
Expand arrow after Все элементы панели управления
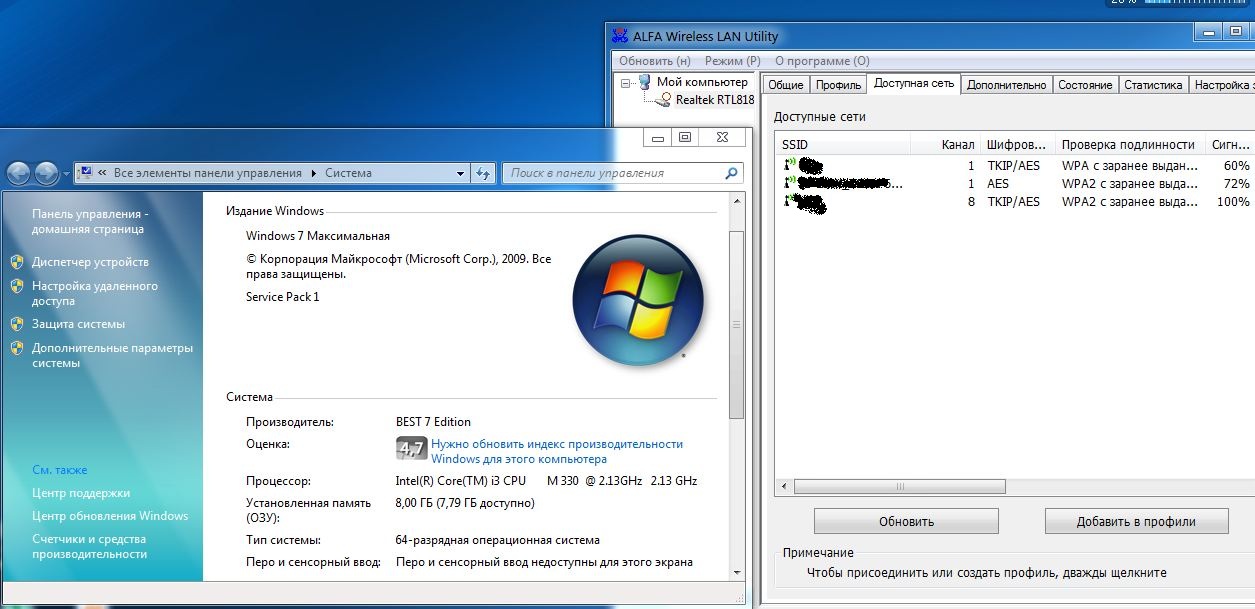(x=313, y=173)
